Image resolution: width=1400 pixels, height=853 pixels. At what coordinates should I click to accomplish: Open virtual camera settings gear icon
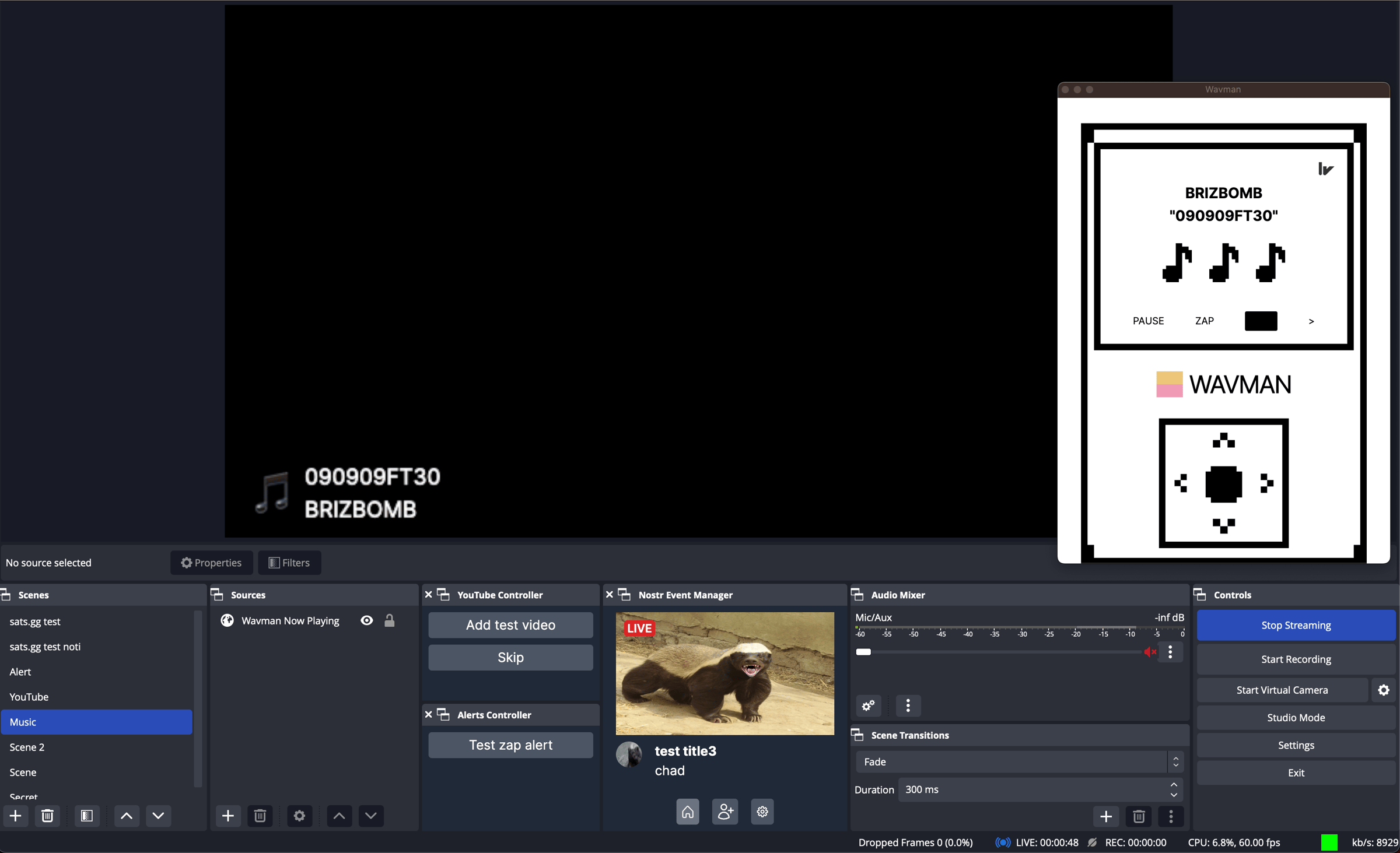[1384, 690]
